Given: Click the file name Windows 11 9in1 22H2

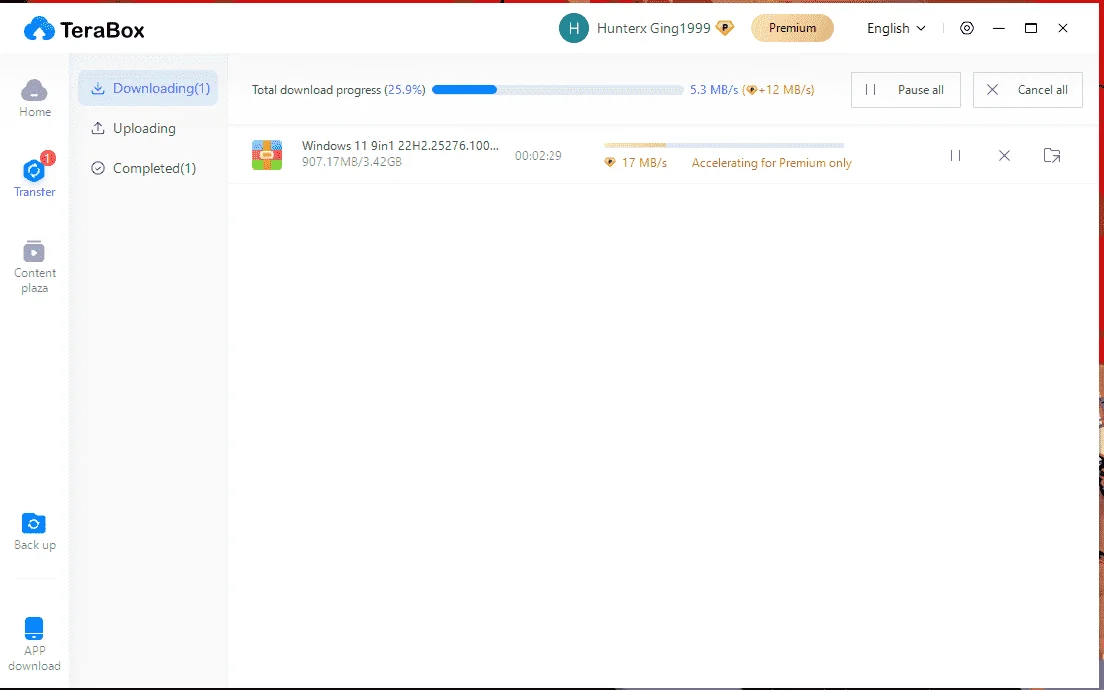Looking at the screenshot, I should (400, 146).
